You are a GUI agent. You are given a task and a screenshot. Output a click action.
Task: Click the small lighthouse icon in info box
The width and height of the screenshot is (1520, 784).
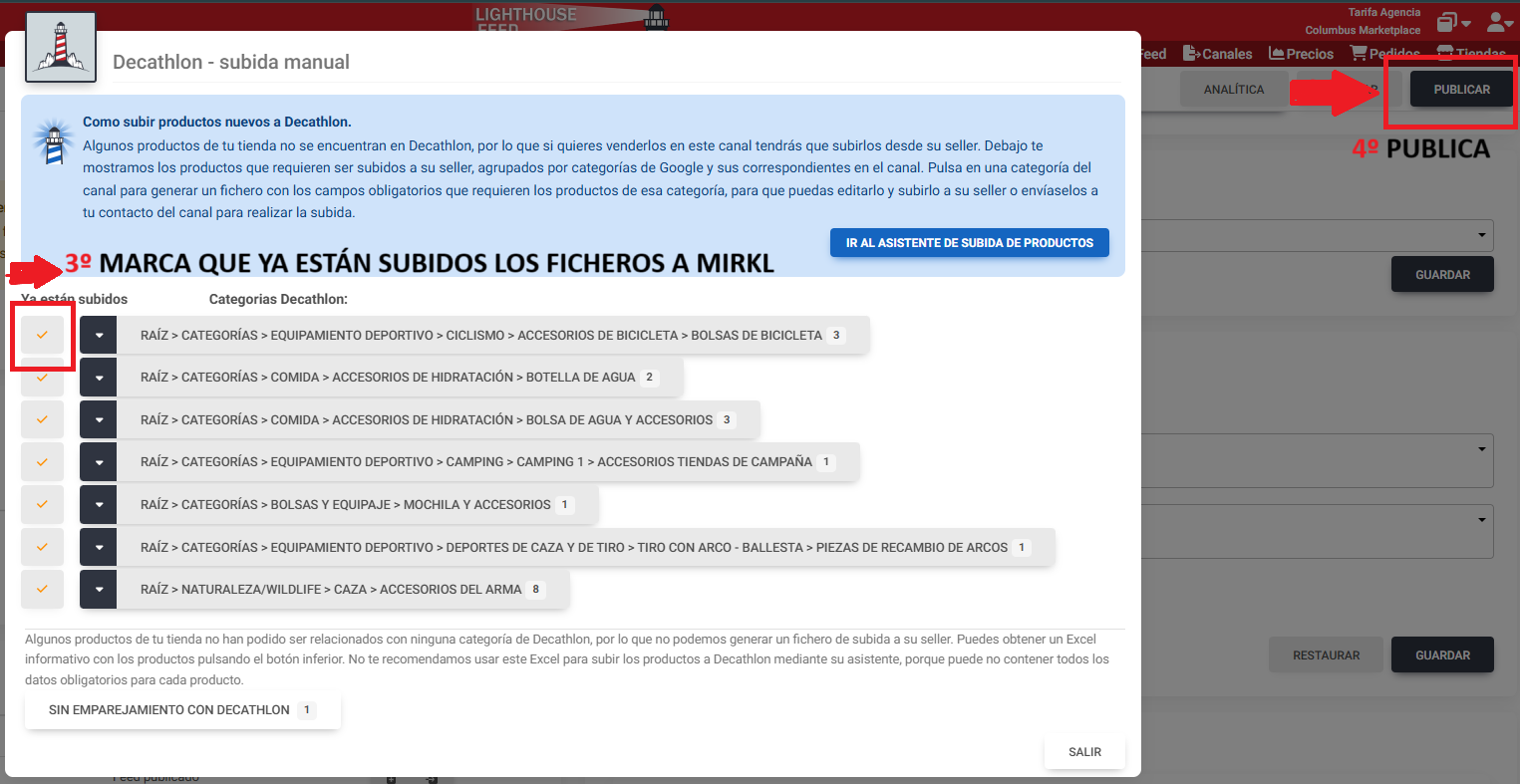point(53,141)
